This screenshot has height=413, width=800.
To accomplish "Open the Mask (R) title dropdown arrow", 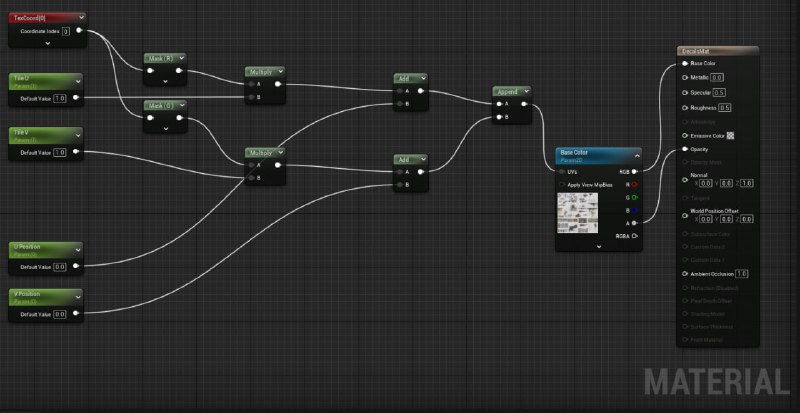I will [x=180, y=58].
